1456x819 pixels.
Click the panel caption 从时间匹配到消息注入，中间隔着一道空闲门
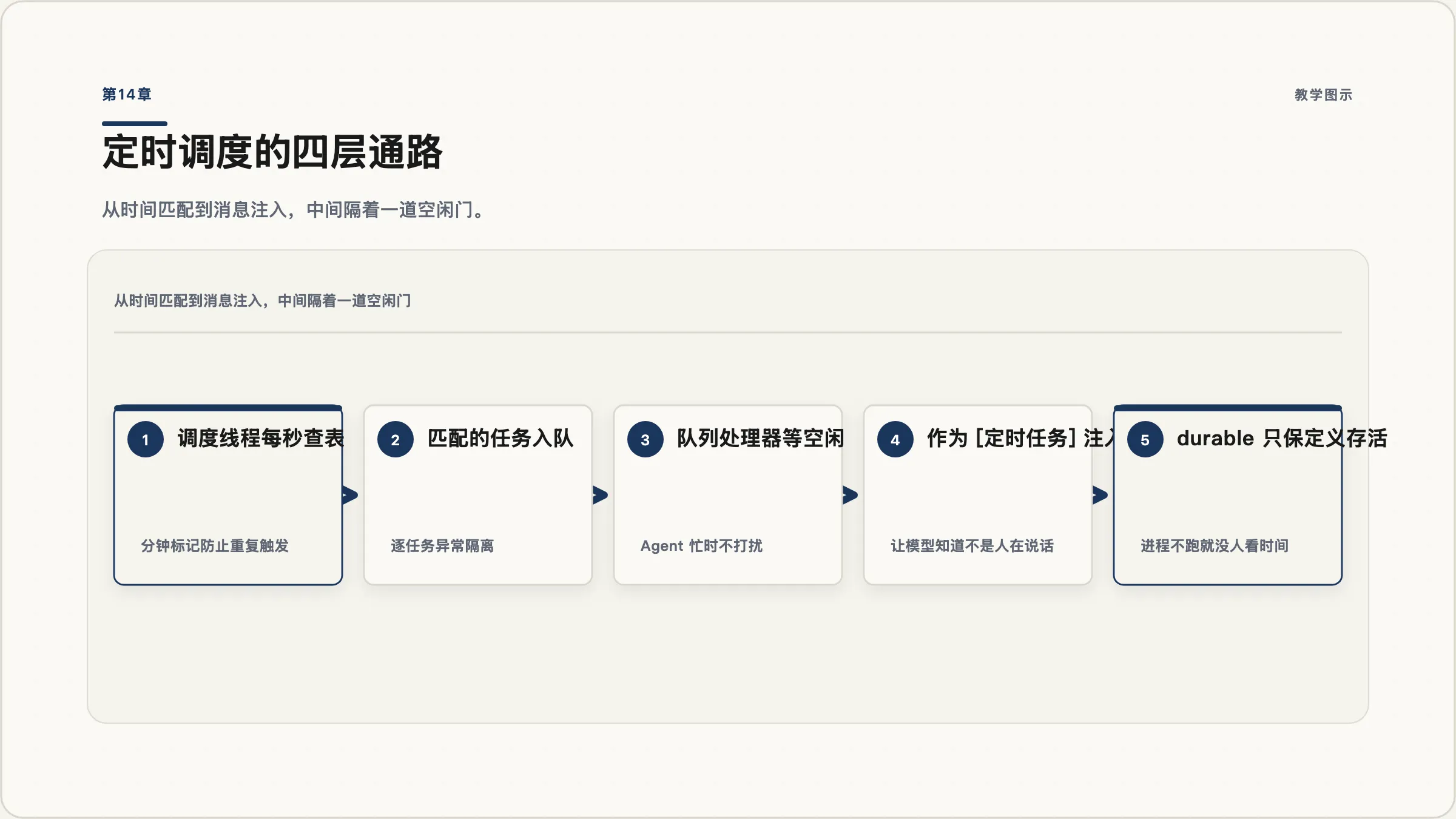[263, 301]
